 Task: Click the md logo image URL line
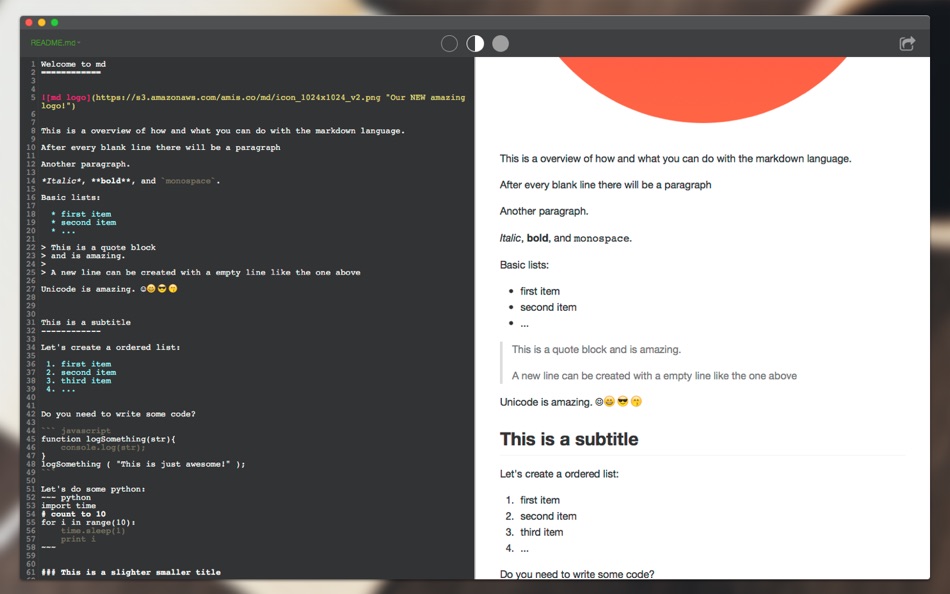(253, 101)
